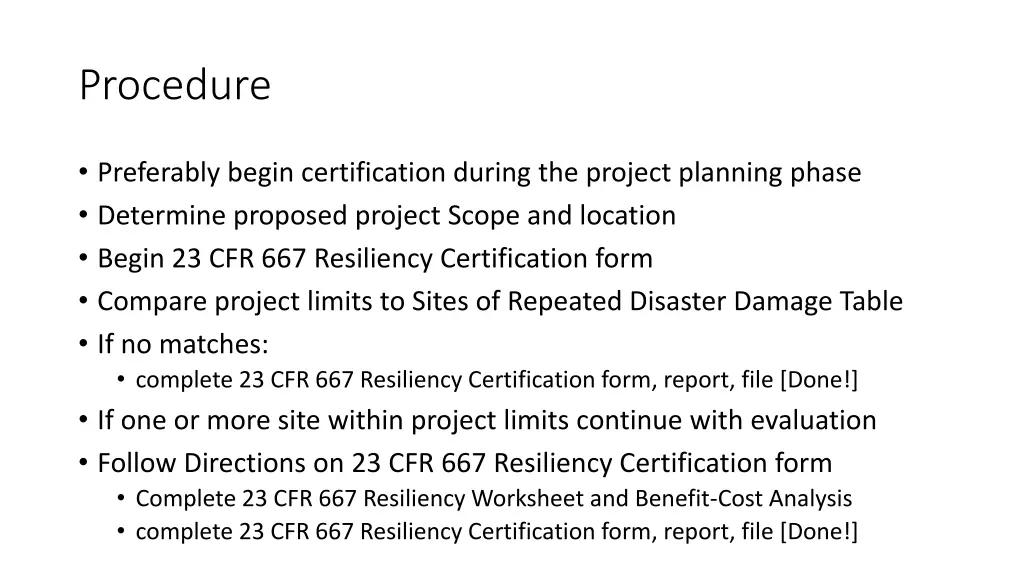The image size is (1024, 576).
Task: Click the final "[Done!]" at slide bottom
Action: click(x=819, y=532)
